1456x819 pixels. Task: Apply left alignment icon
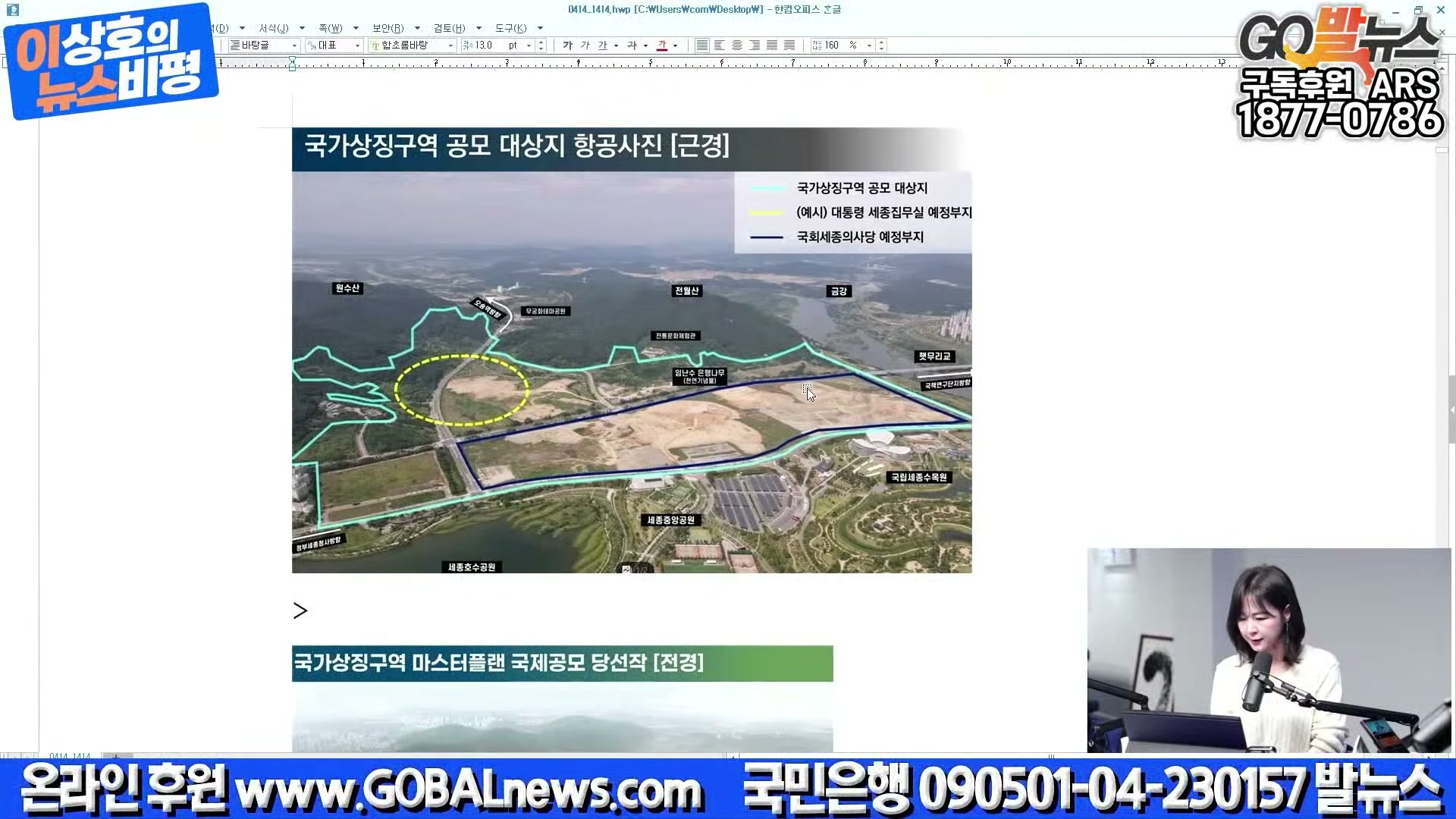(720, 45)
